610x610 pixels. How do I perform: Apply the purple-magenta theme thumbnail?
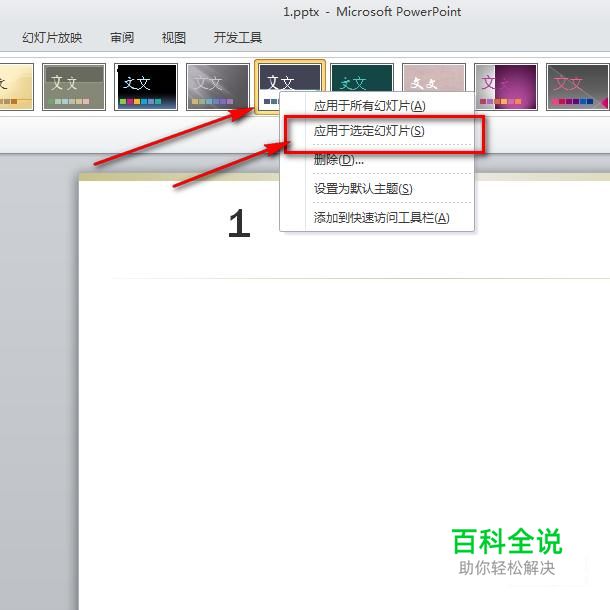tap(506, 87)
